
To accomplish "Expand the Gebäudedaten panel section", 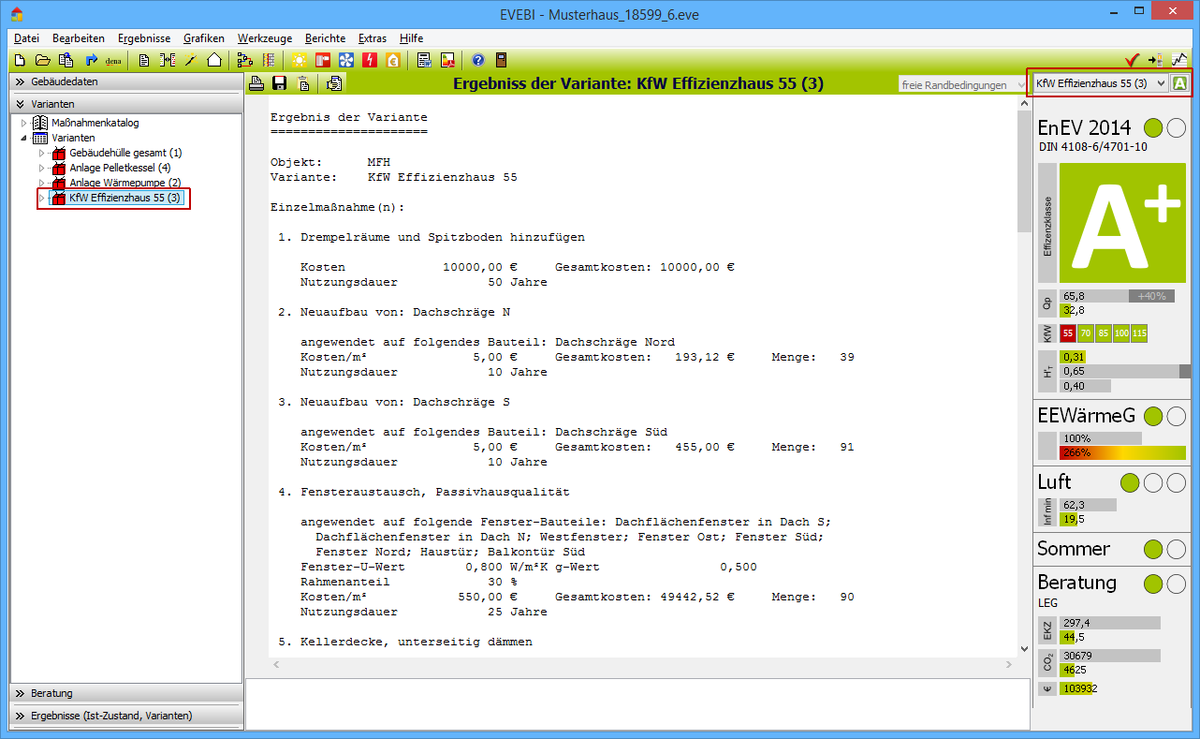I will coord(20,81).
